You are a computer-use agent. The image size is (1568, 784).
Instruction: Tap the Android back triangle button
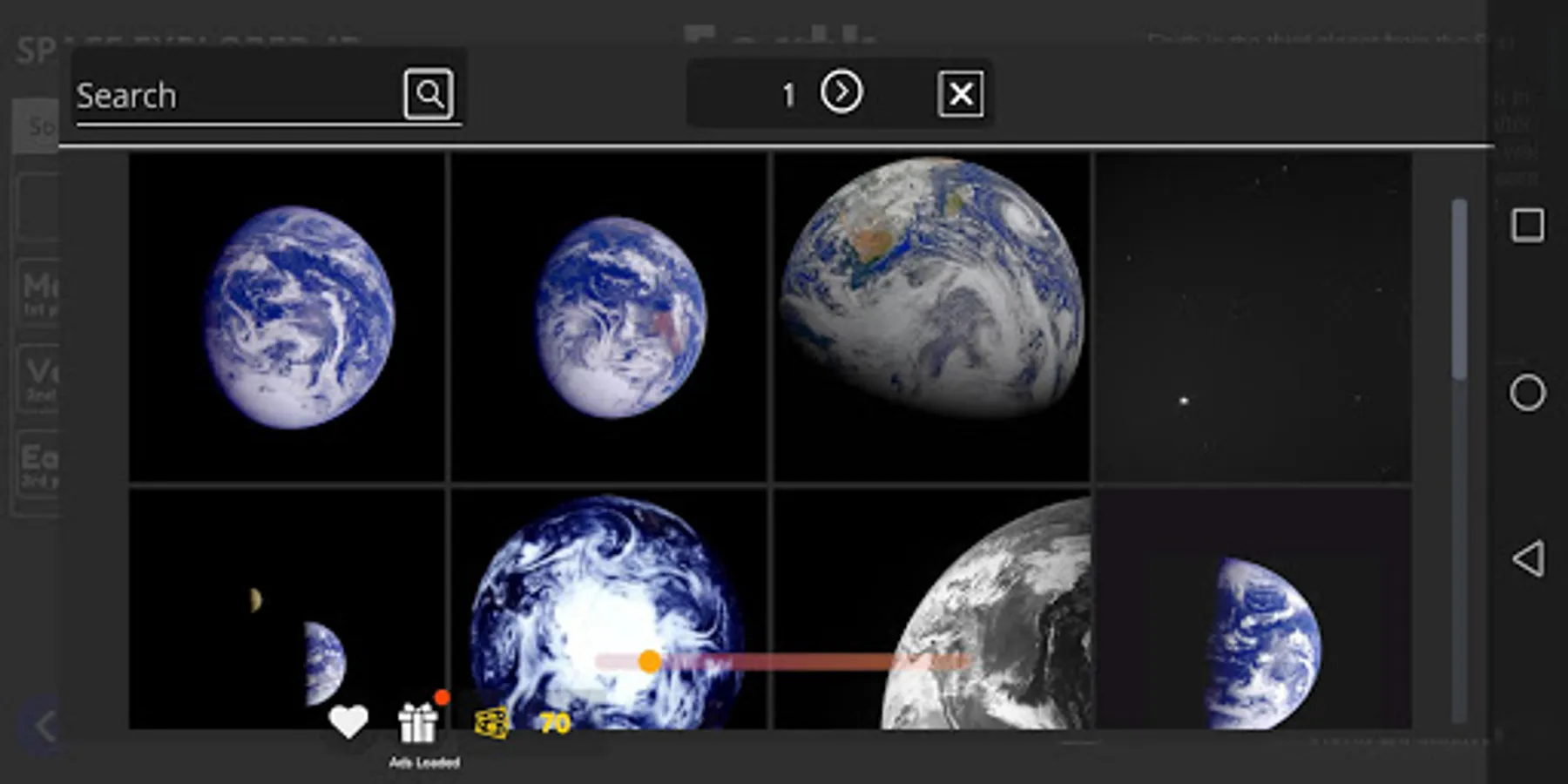click(x=1528, y=558)
